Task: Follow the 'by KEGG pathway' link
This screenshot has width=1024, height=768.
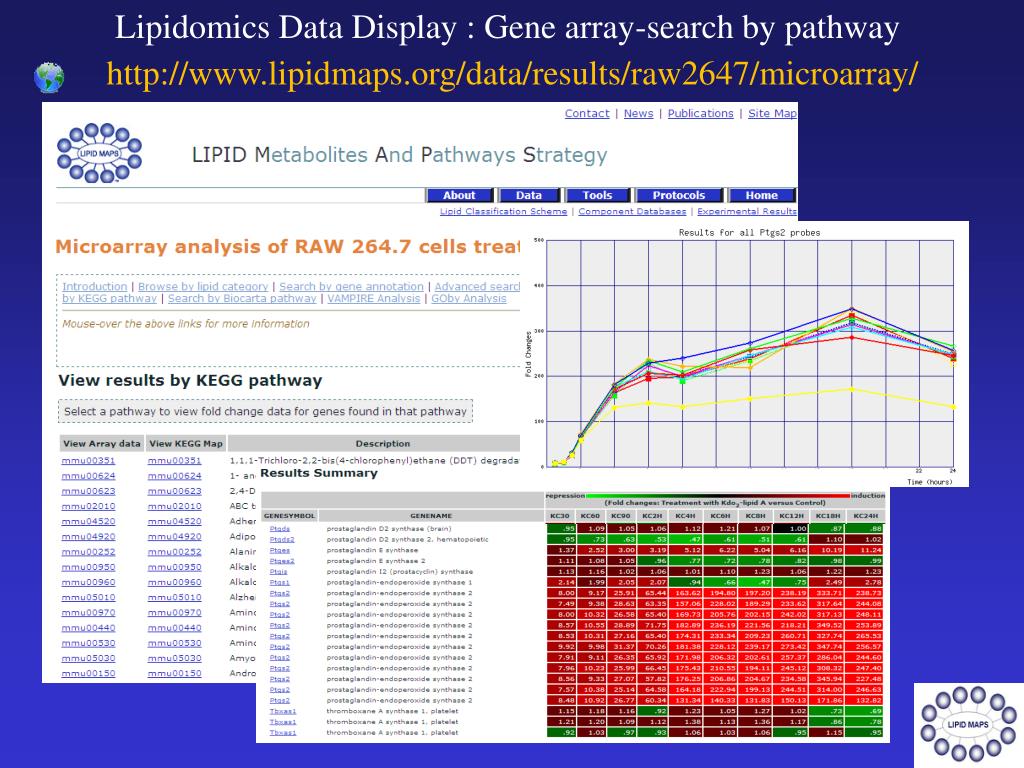Action: (109, 298)
